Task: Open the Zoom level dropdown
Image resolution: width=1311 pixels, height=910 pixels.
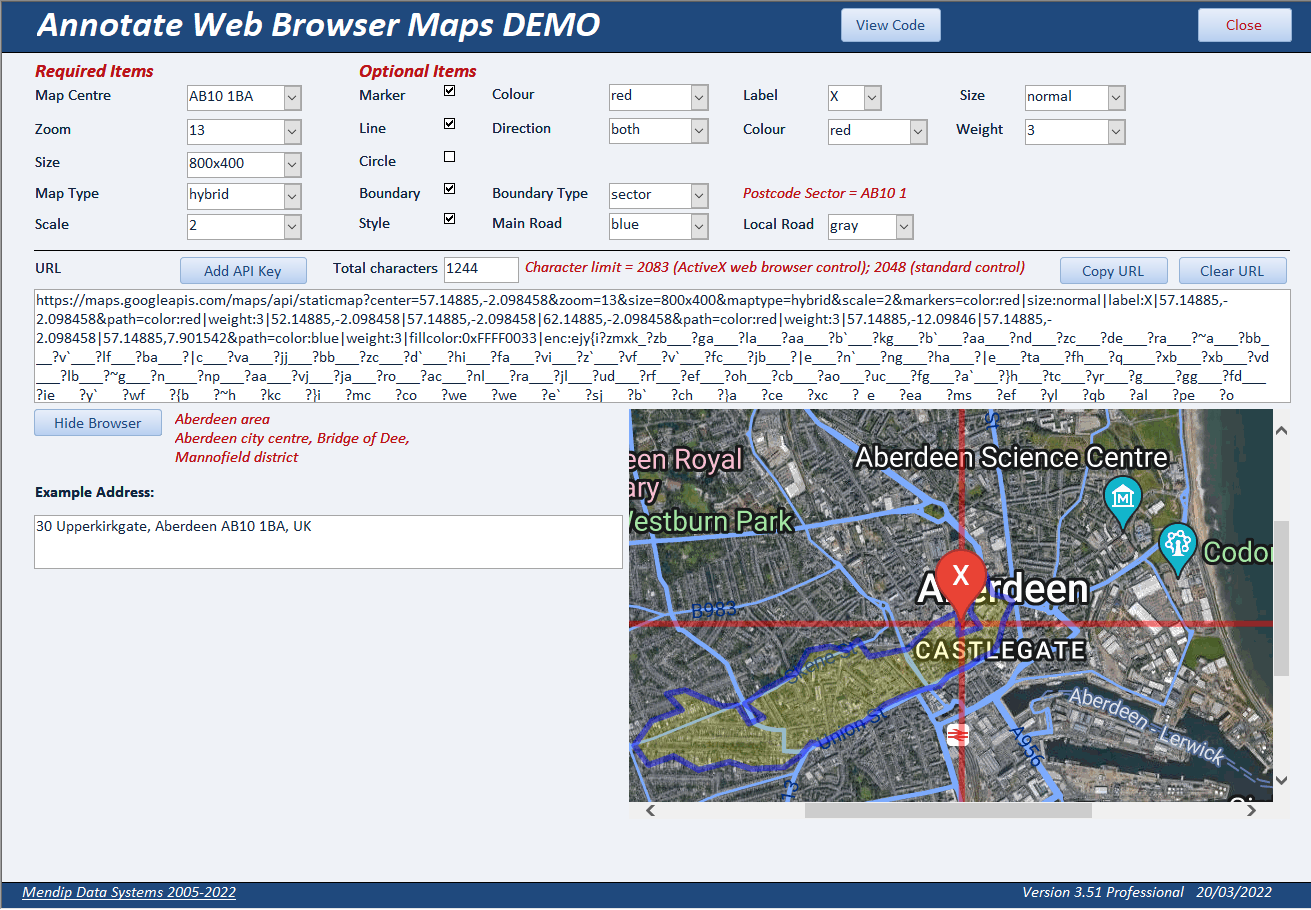Action: 292,131
